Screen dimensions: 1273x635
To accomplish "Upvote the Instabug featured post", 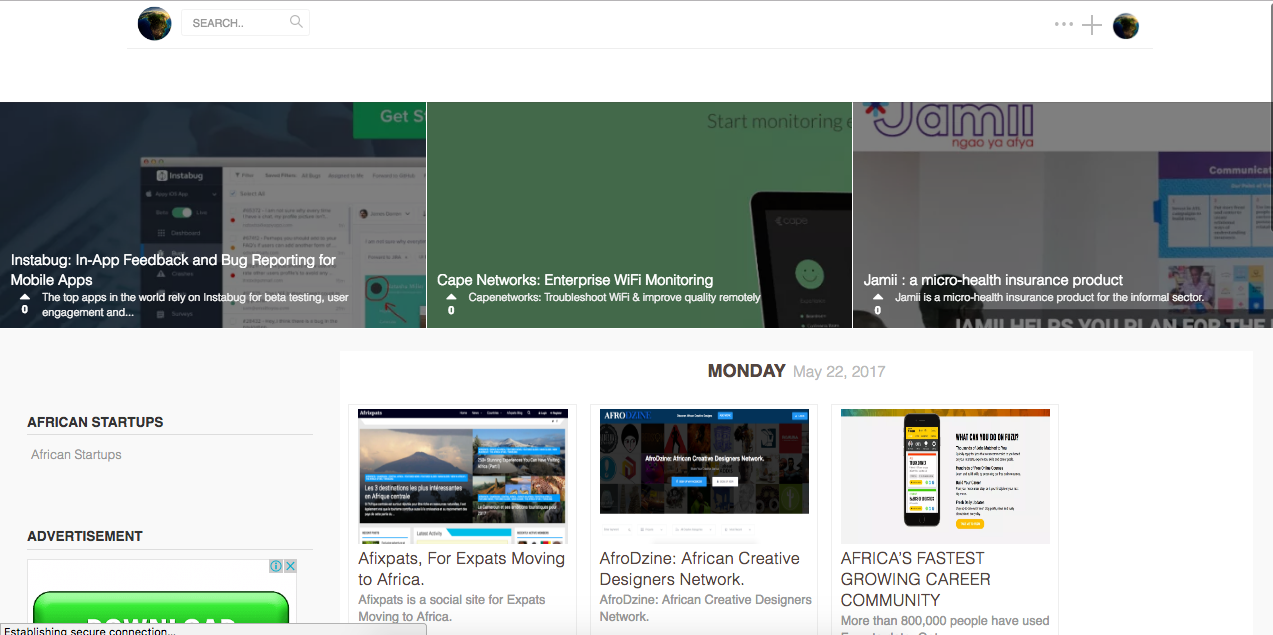I will tap(25, 298).
